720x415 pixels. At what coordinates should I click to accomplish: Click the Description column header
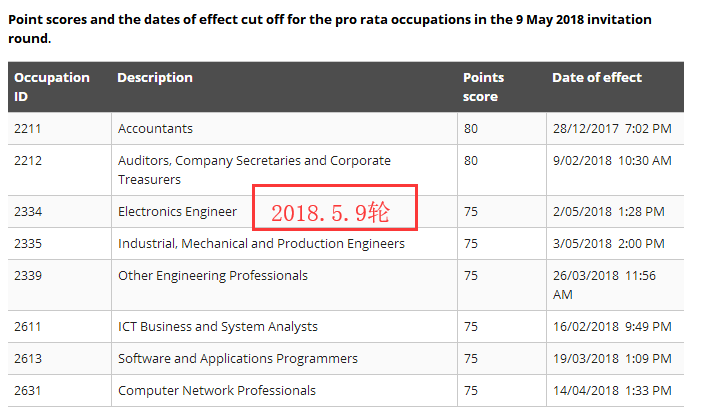pos(155,77)
